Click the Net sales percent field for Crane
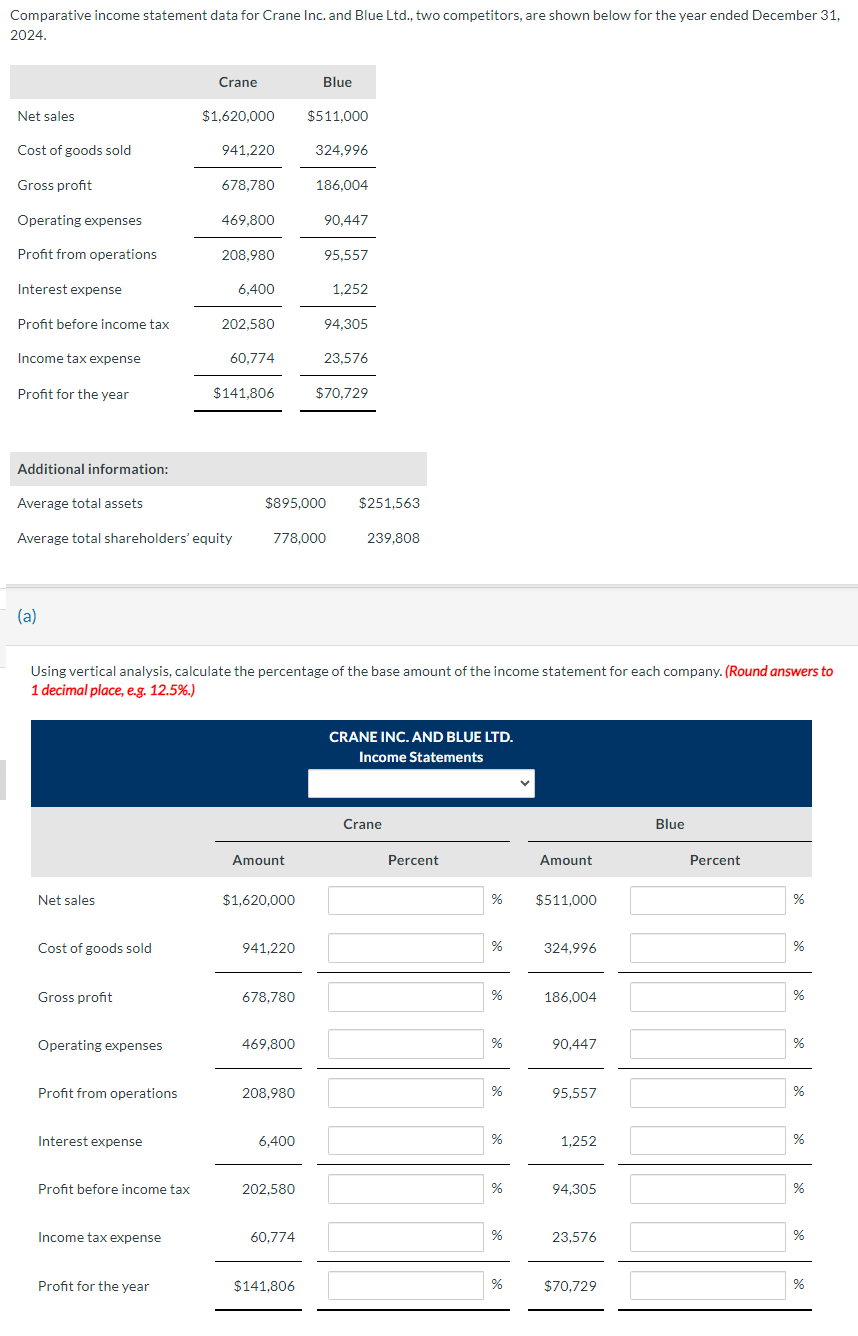This screenshot has width=858, height=1336. coord(405,900)
